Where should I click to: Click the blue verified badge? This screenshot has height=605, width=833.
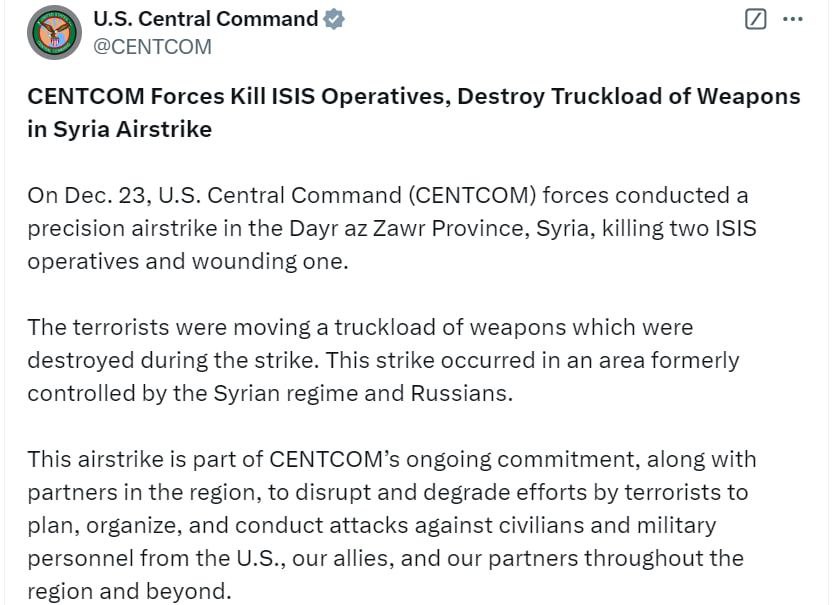tap(334, 19)
